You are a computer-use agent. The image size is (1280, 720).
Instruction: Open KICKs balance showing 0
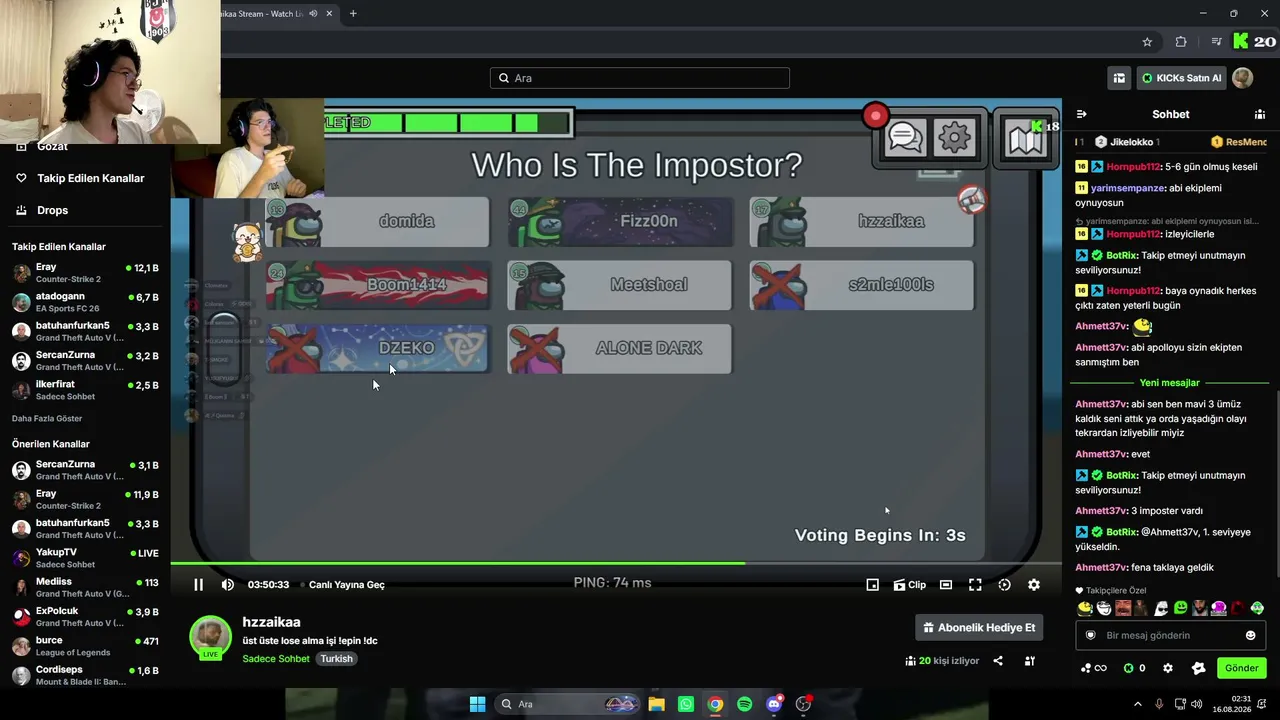1134,668
